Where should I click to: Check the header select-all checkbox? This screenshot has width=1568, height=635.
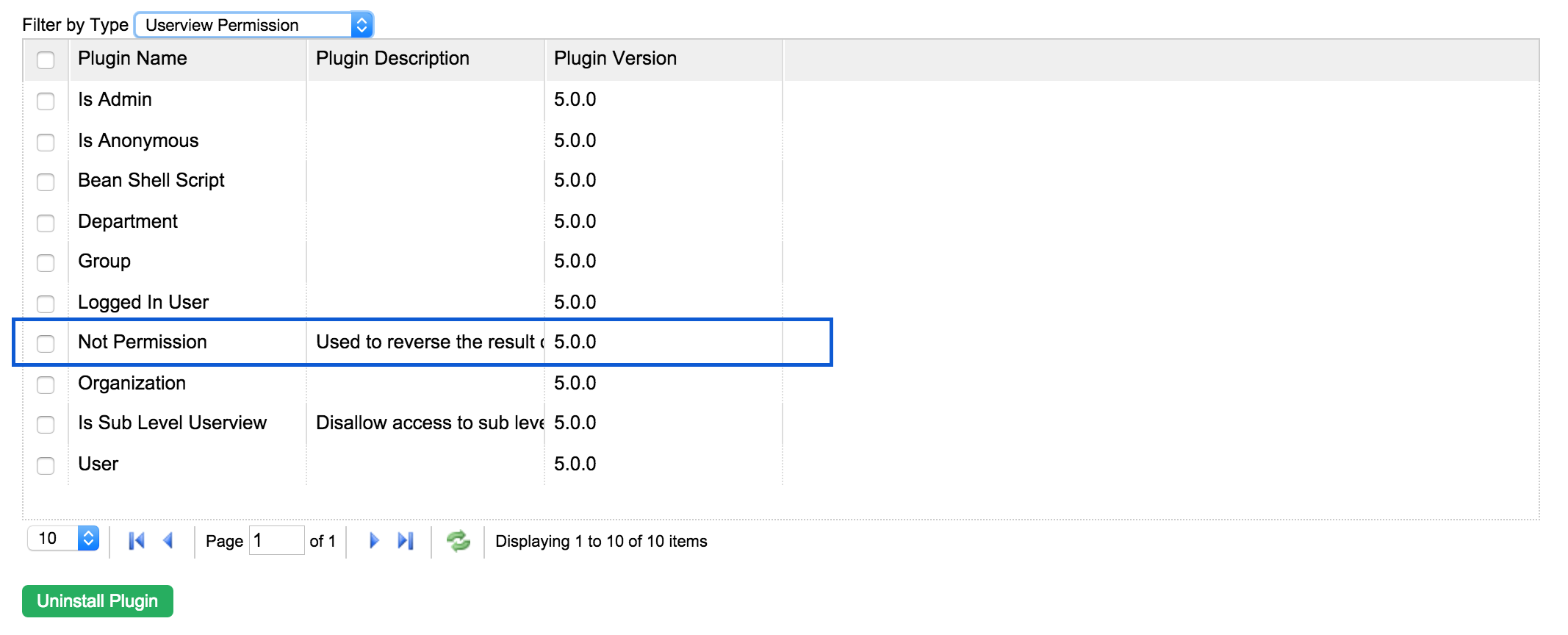[46, 60]
